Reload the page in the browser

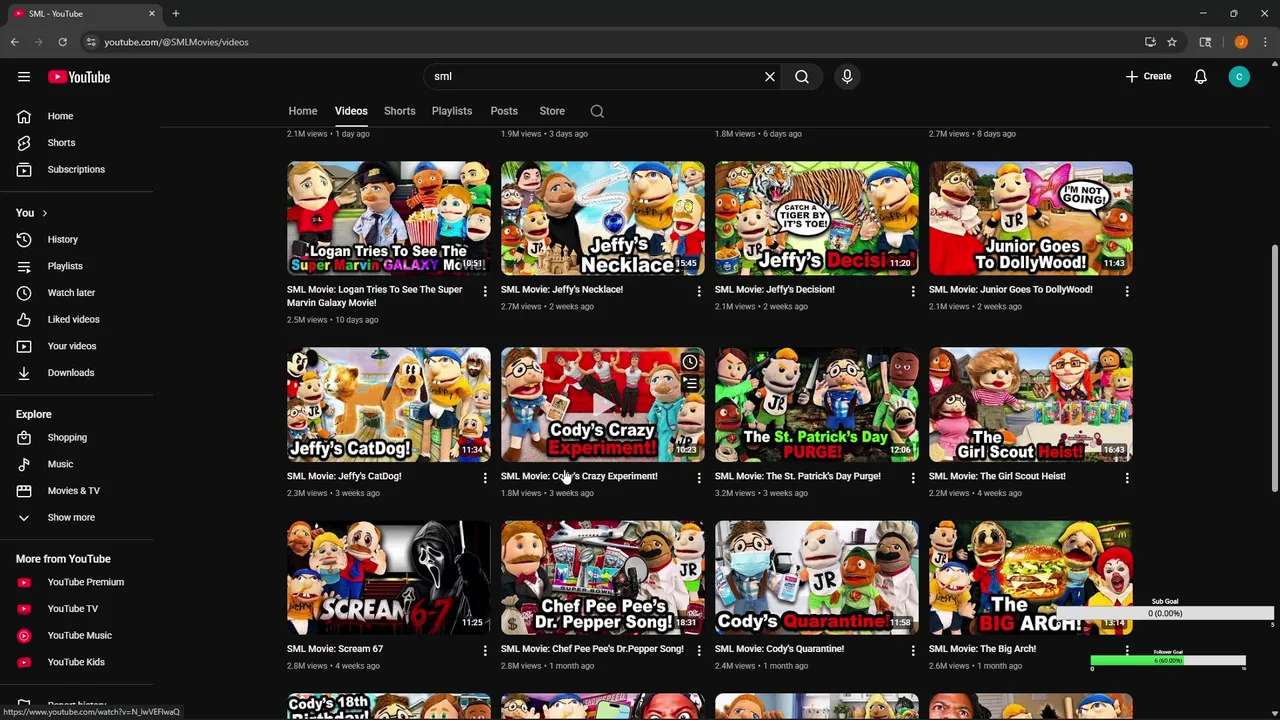tap(62, 42)
